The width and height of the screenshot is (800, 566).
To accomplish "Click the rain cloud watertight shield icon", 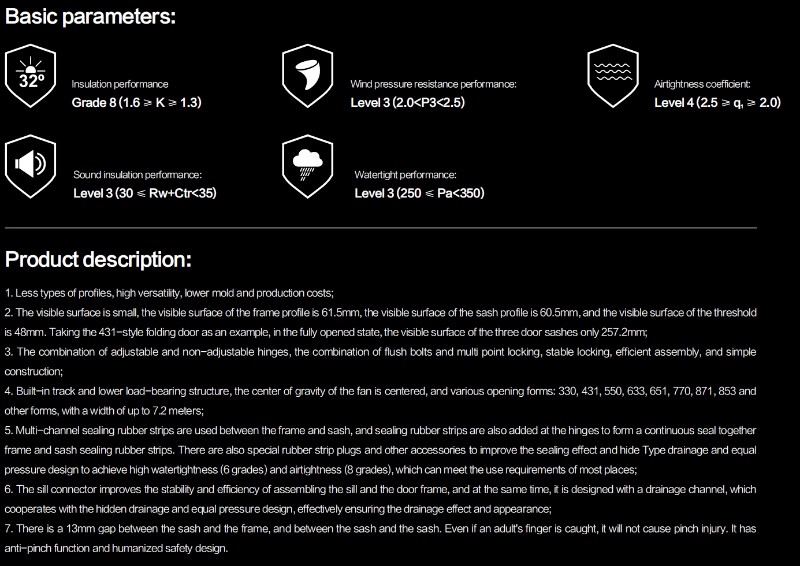I will 307,166.
